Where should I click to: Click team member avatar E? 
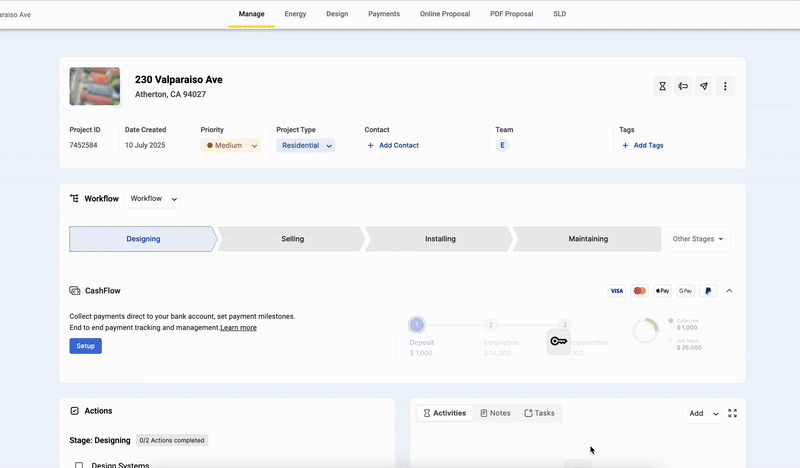[503, 145]
